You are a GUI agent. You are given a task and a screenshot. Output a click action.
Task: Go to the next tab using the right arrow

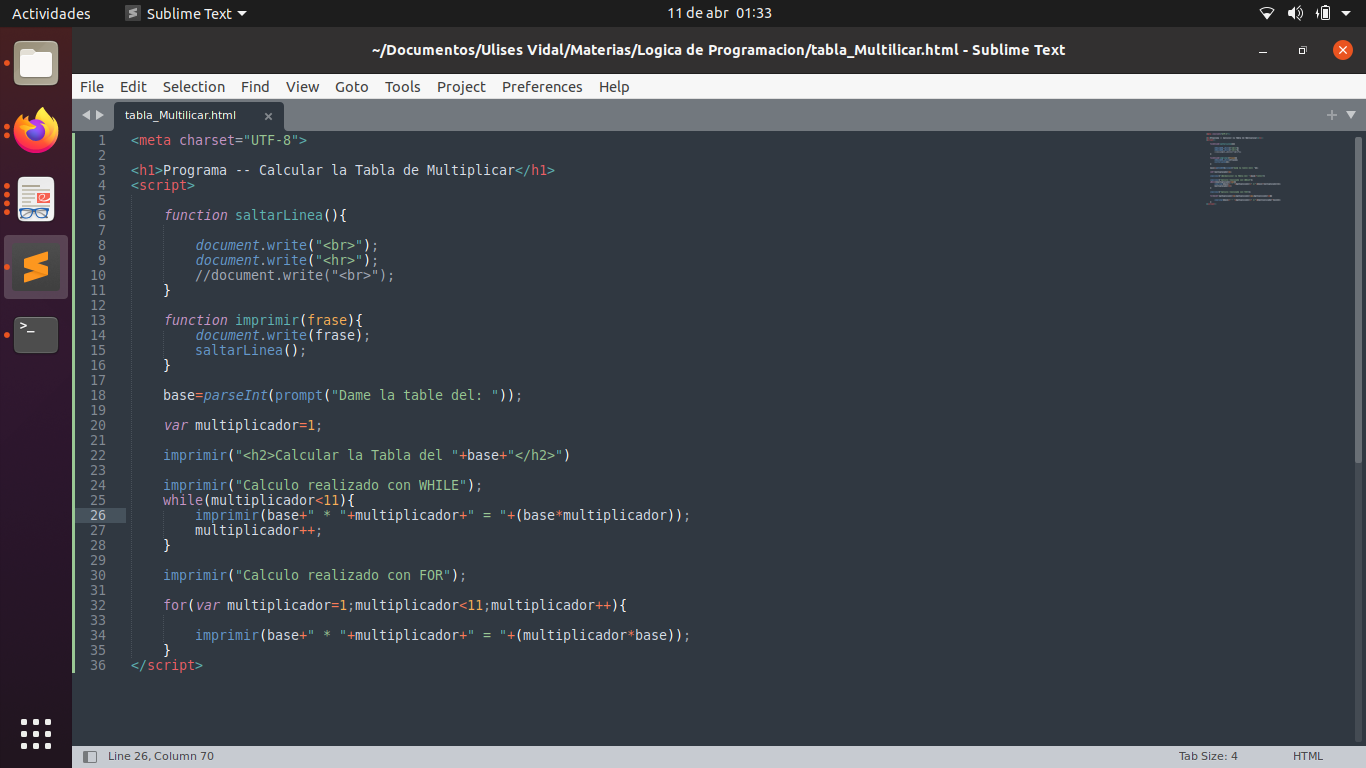pyautogui.click(x=99, y=115)
